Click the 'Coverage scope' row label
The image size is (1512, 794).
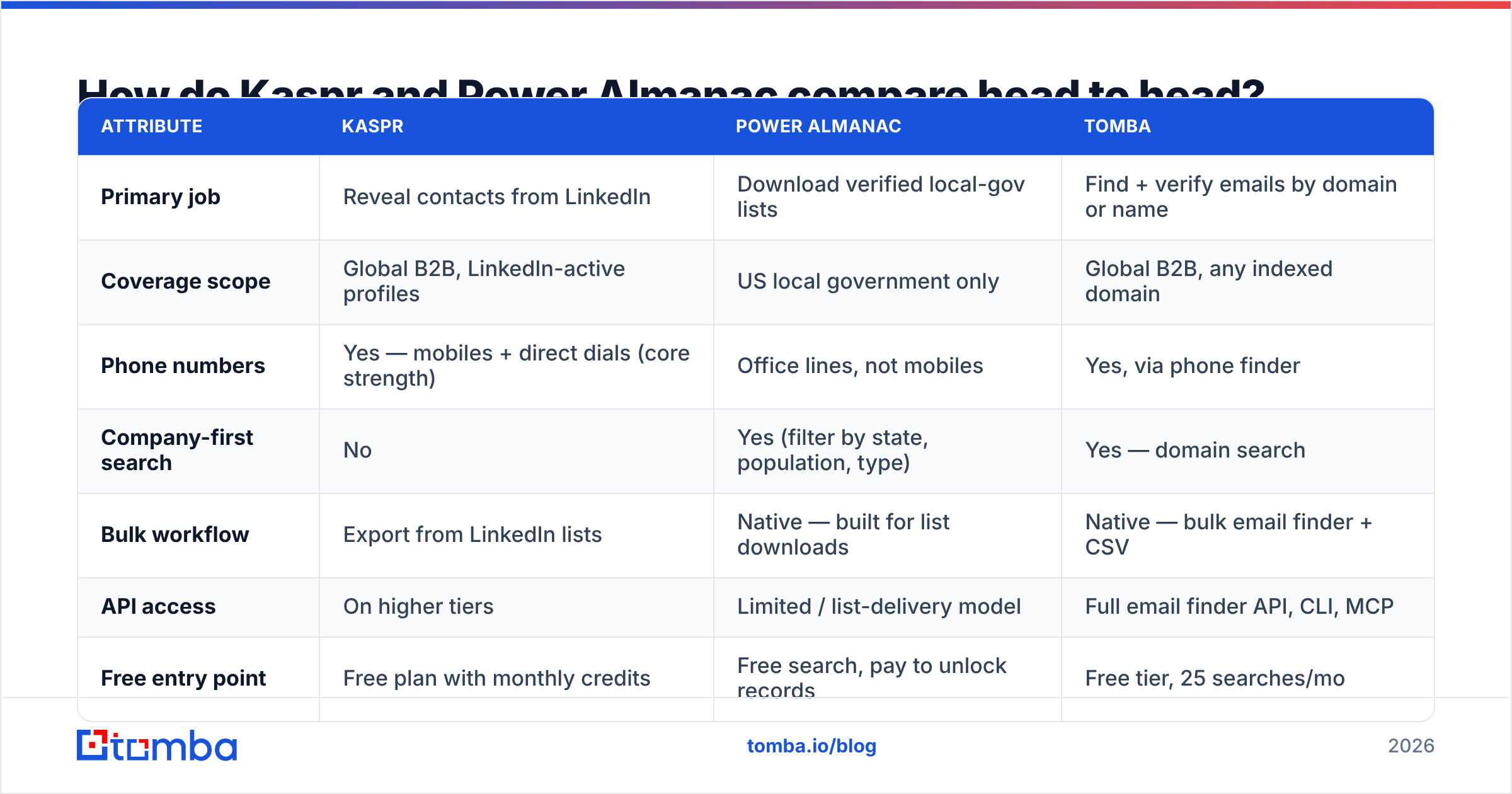coord(186,282)
